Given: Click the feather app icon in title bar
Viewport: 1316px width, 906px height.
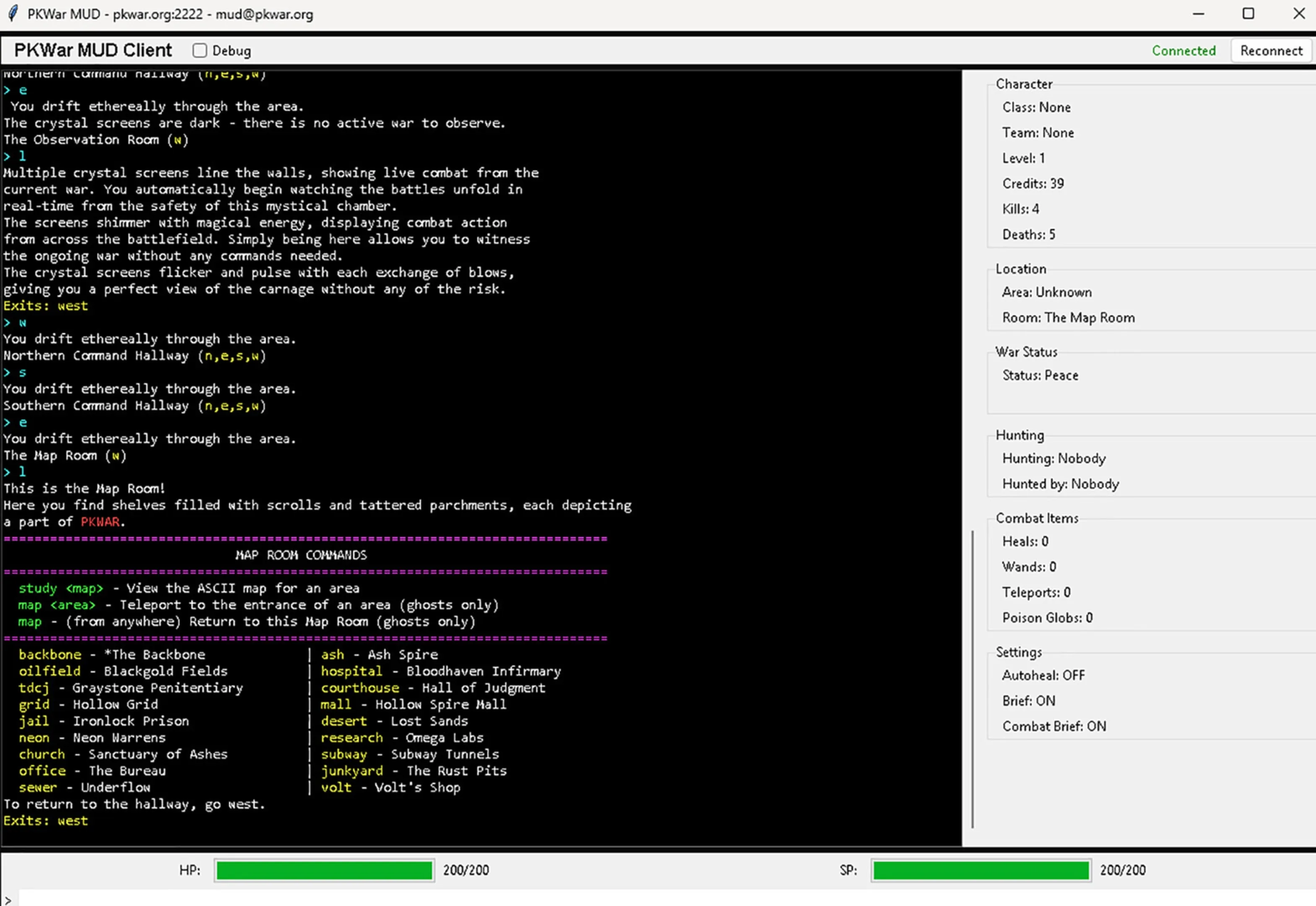Looking at the screenshot, I should click(x=13, y=13).
